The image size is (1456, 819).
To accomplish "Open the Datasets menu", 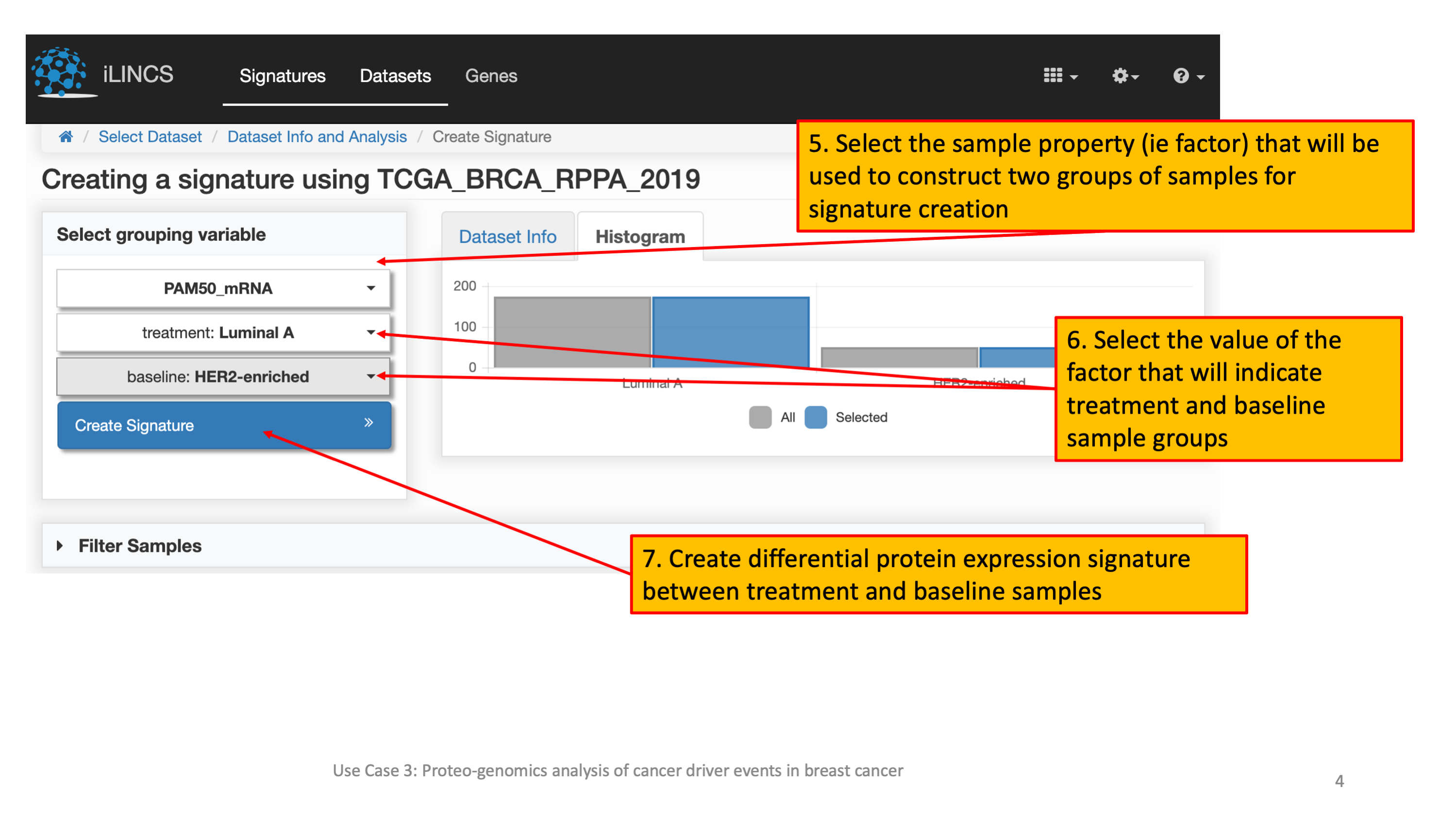I will [x=395, y=76].
